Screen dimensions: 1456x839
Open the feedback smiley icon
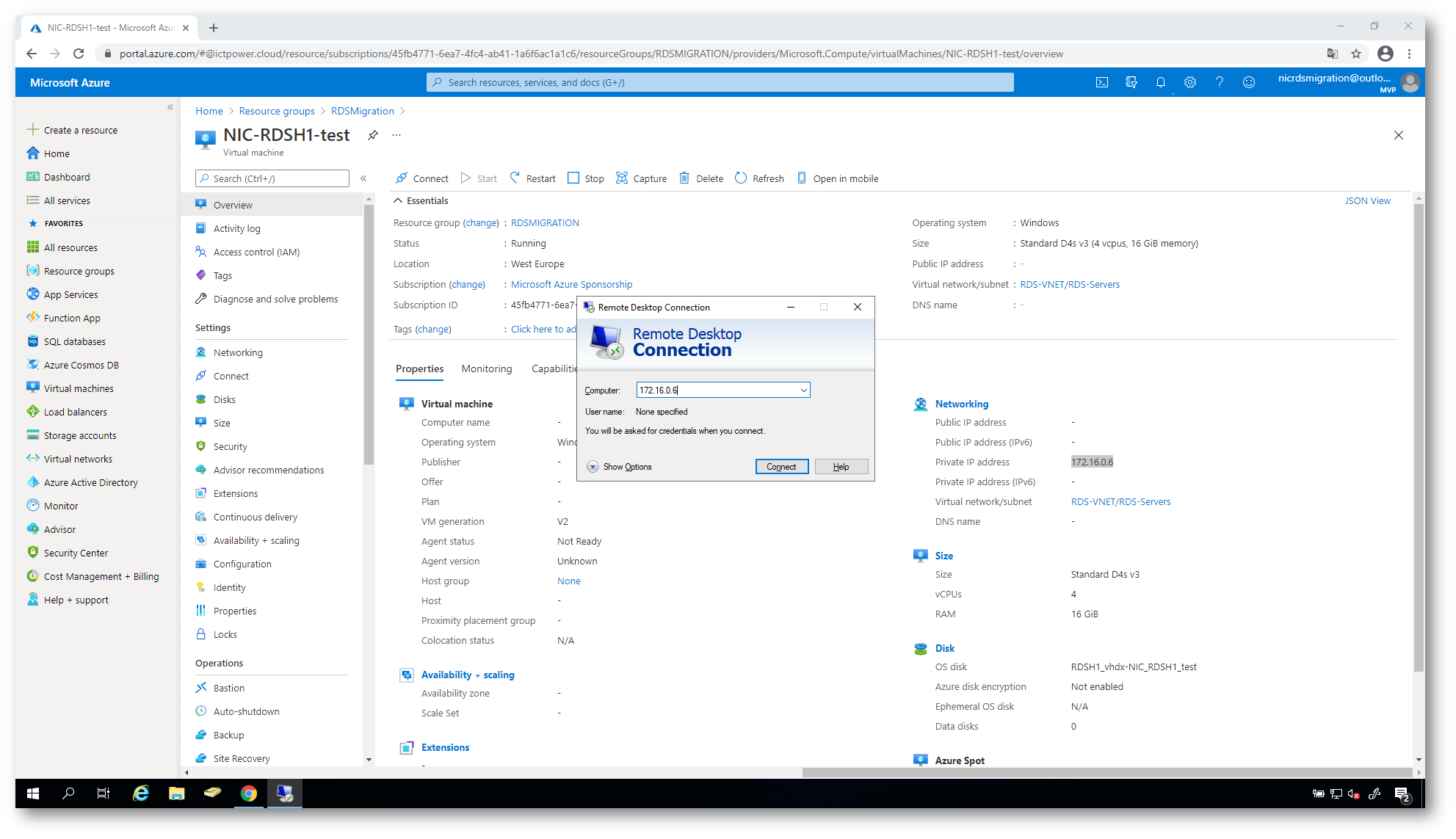pyautogui.click(x=1248, y=82)
